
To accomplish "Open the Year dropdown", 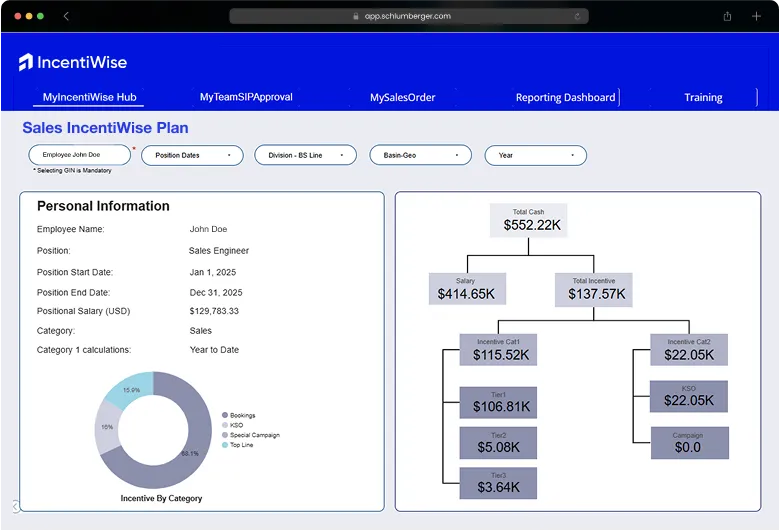I will pos(536,155).
